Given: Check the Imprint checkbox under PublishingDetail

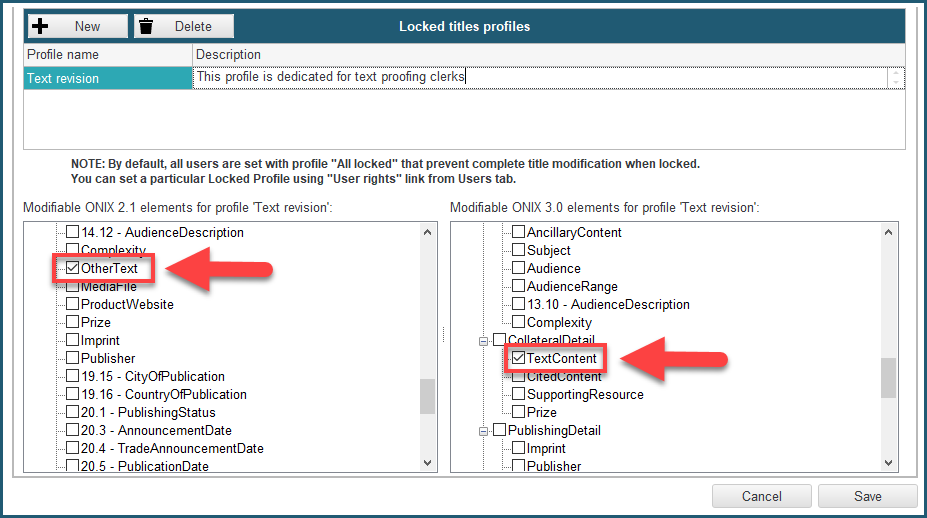Looking at the screenshot, I should (x=518, y=448).
